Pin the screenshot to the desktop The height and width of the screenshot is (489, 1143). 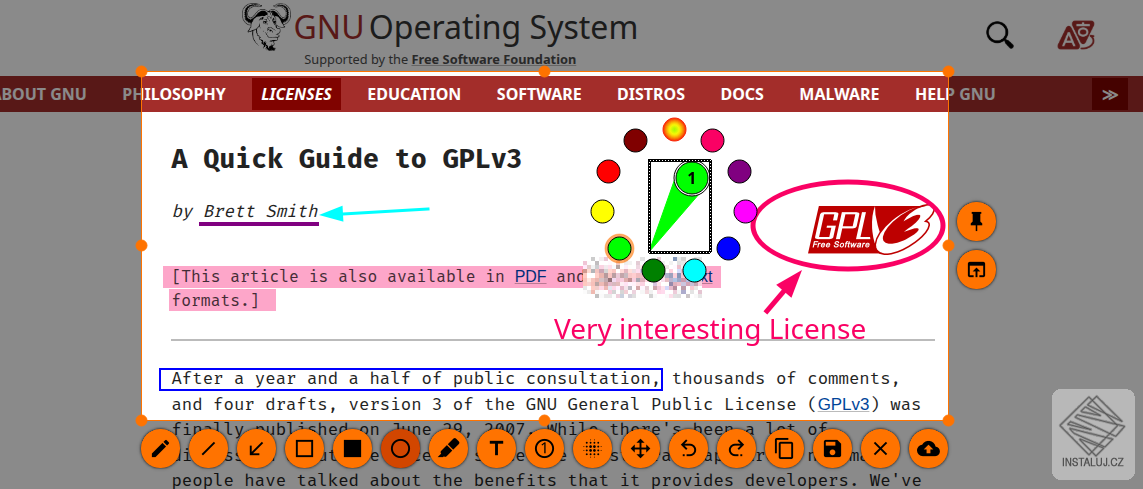coord(976,222)
